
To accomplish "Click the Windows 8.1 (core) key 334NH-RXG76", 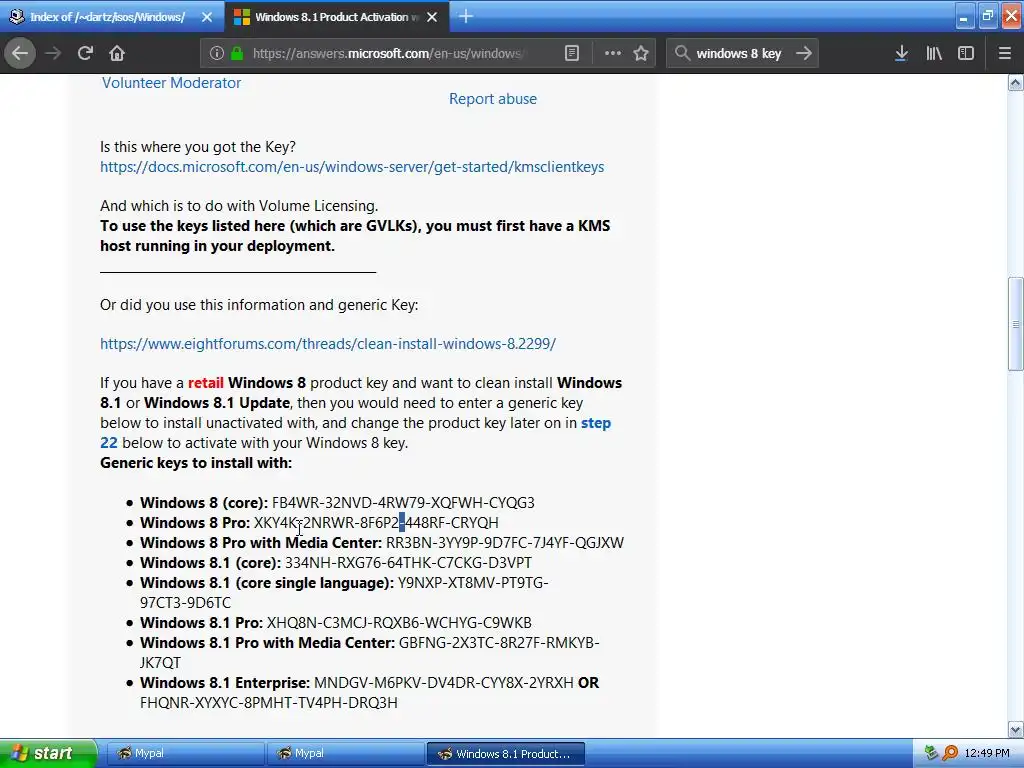I will [408, 563].
